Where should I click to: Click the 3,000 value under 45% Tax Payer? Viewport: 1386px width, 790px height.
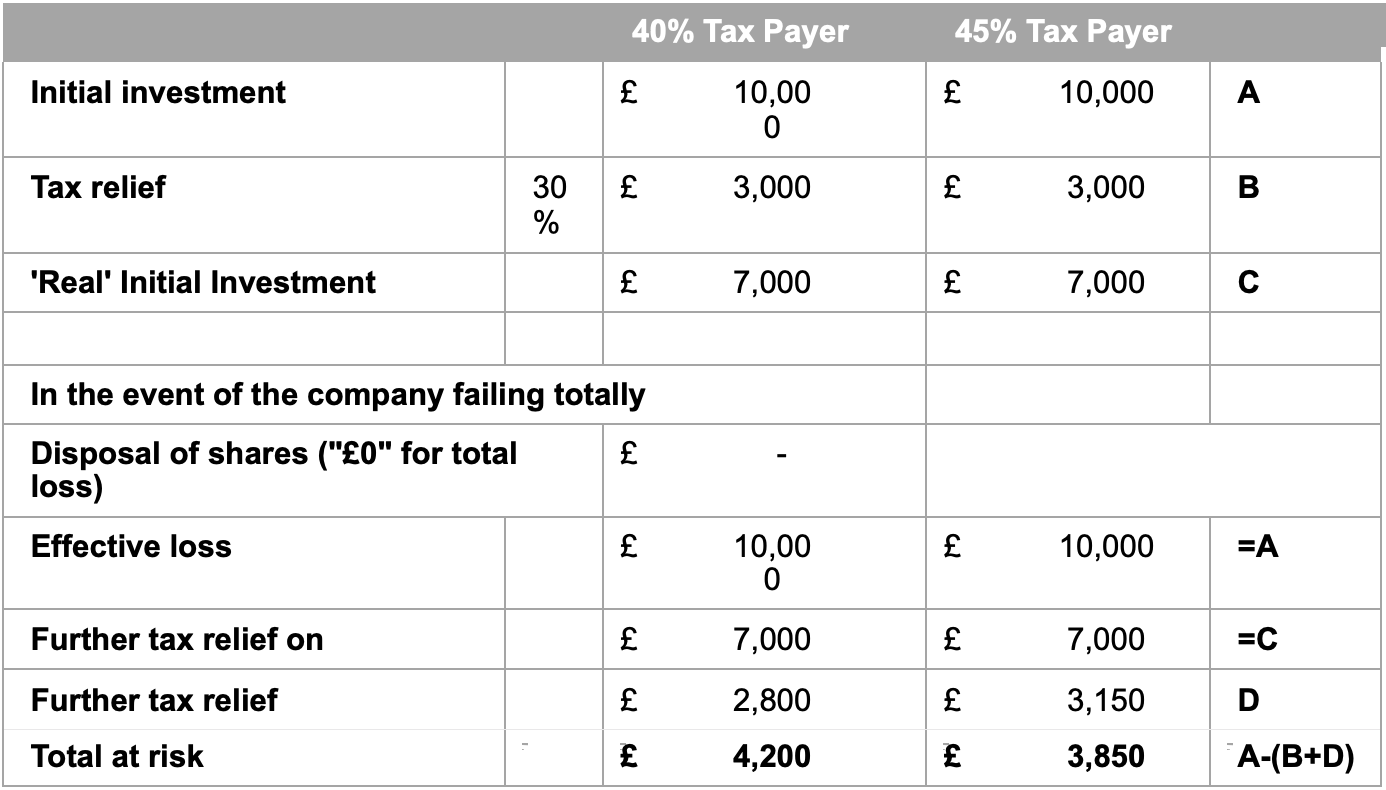coord(1105,187)
